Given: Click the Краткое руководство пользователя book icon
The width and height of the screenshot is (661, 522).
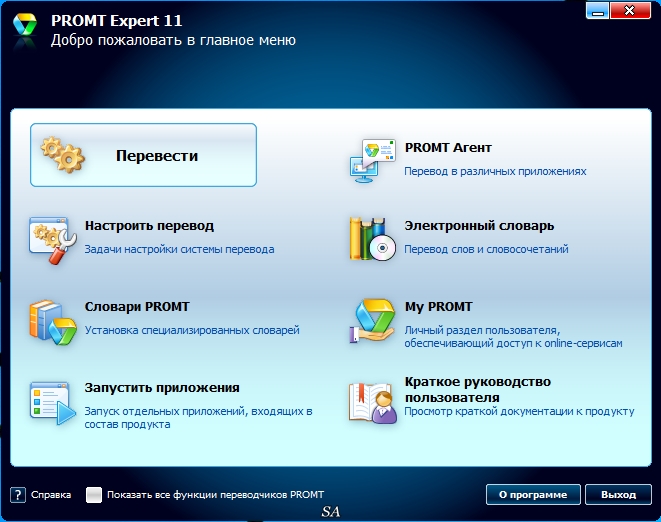Looking at the screenshot, I should tap(373, 403).
